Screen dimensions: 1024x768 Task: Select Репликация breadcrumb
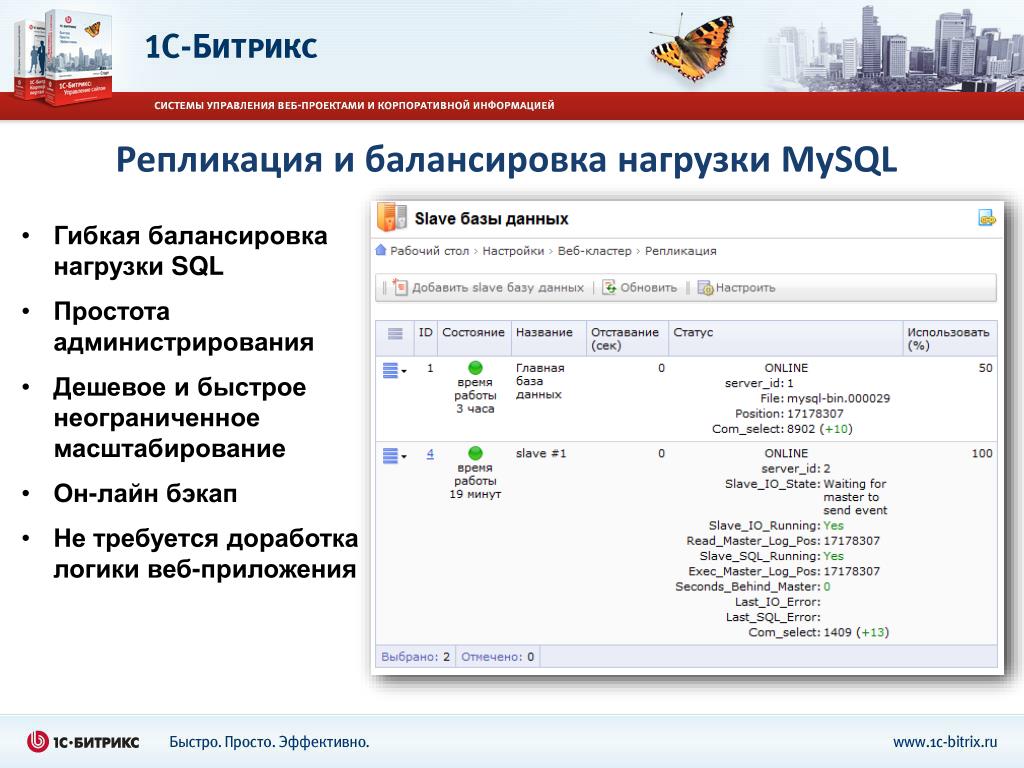tap(680, 251)
